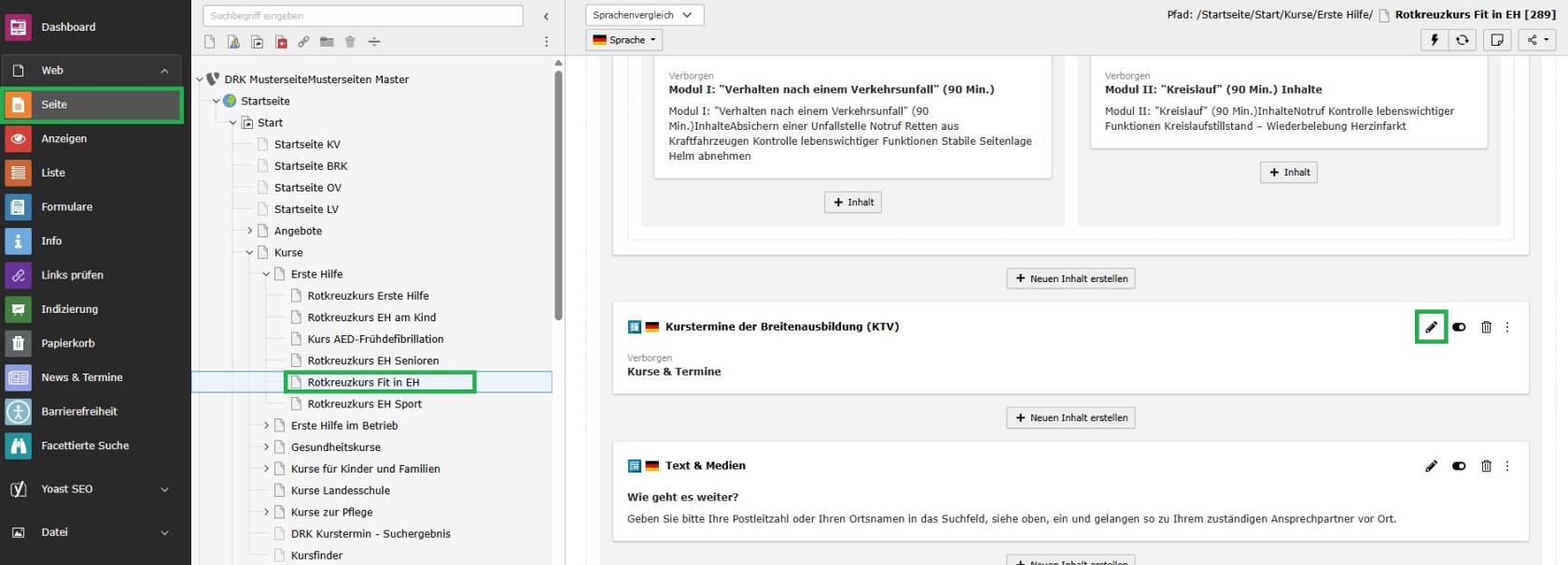
Task: Click the Suchbegriff eingeben search field
Action: pyautogui.click(x=362, y=16)
